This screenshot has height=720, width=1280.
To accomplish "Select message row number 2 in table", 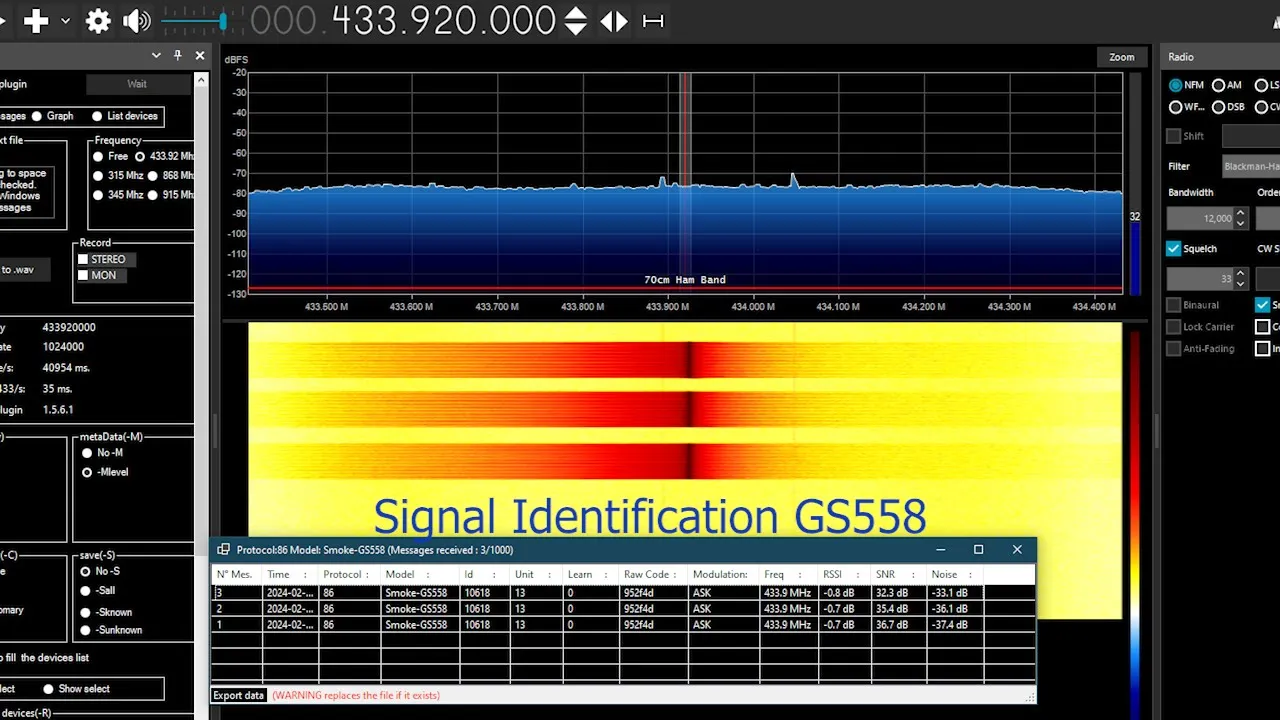I will (623, 608).
